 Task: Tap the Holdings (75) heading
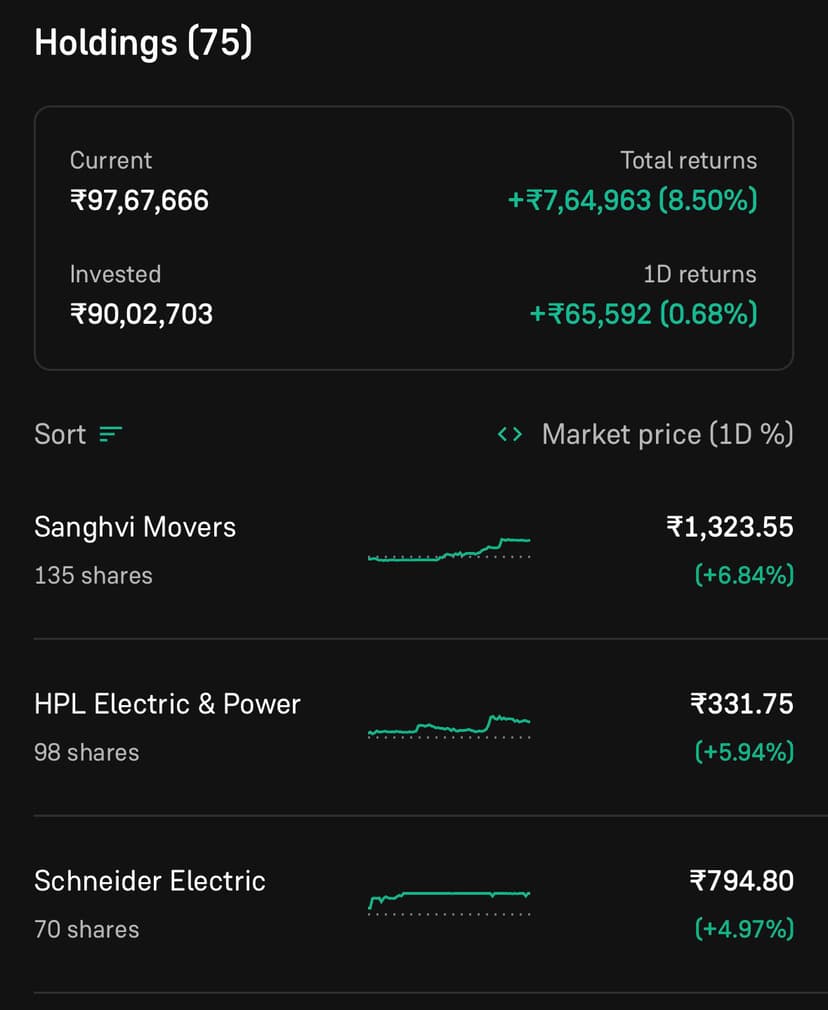143,43
